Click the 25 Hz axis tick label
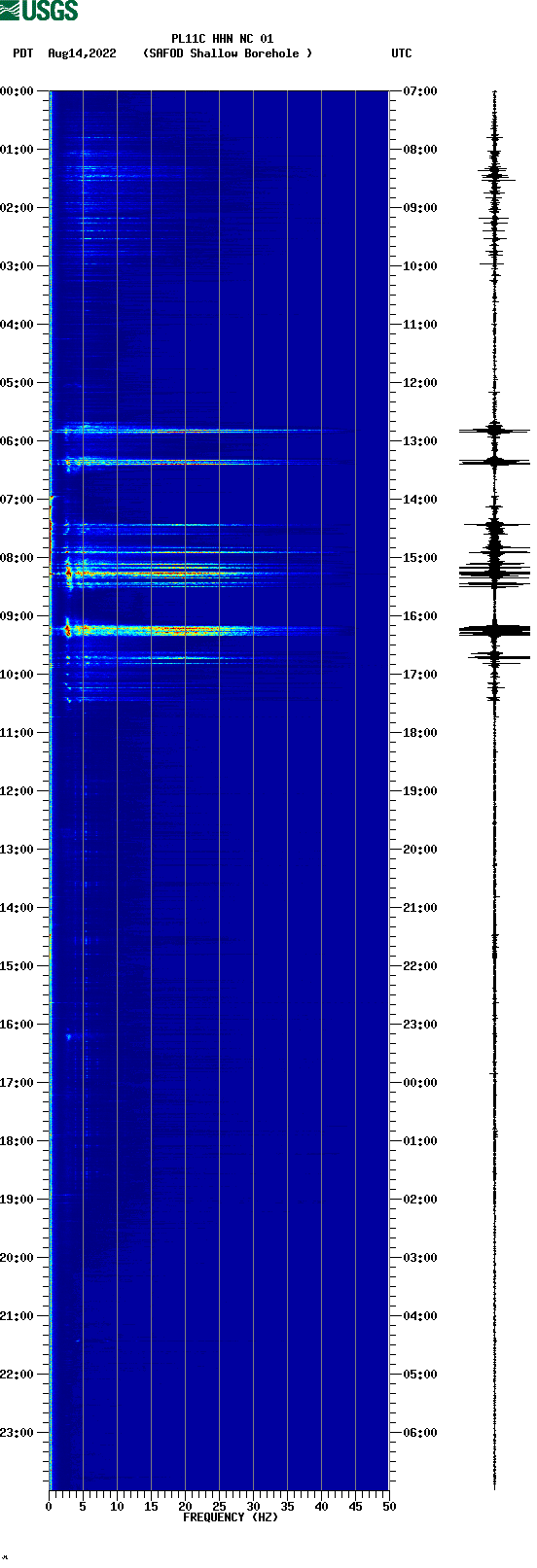This screenshot has height=1568, width=537. point(219,1507)
